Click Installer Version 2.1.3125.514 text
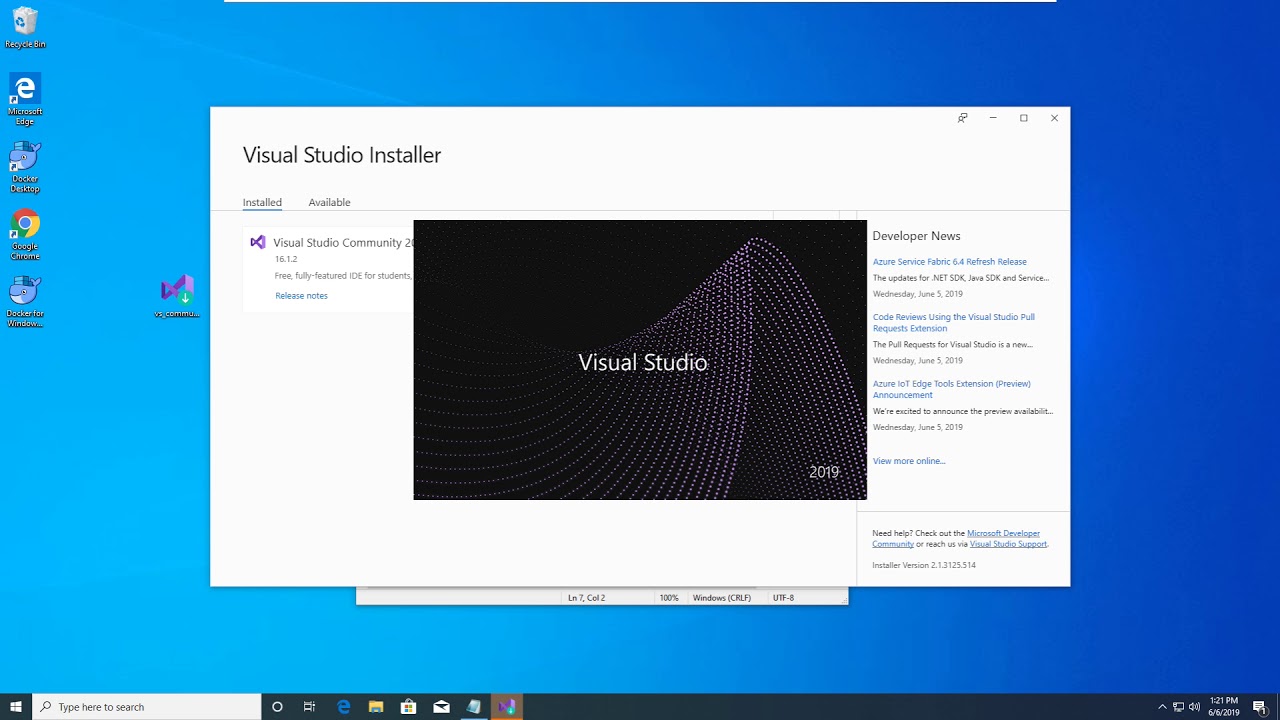Image resolution: width=1280 pixels, height=720 pixels. [924, 565]
